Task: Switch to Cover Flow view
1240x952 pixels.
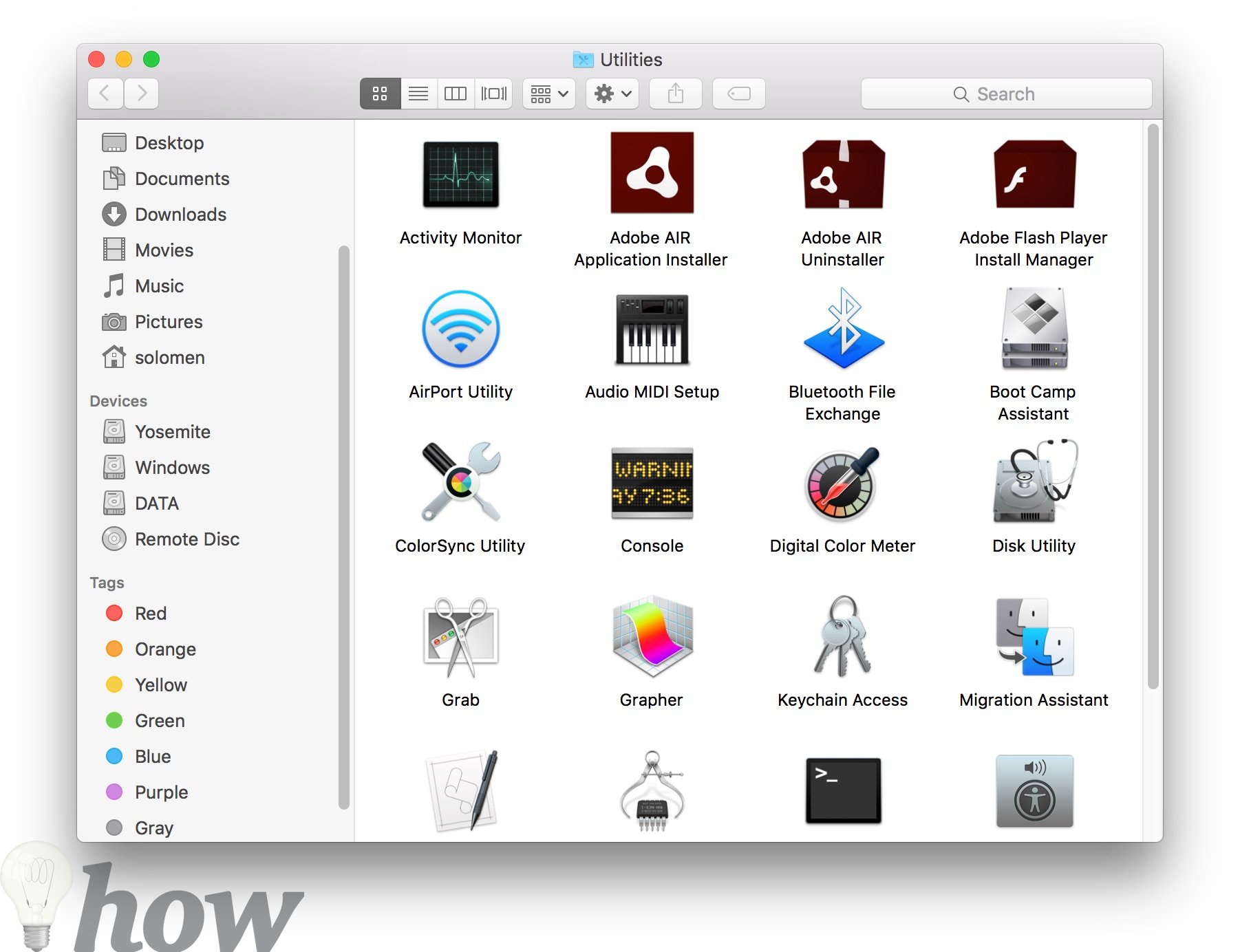Action: 494,94
